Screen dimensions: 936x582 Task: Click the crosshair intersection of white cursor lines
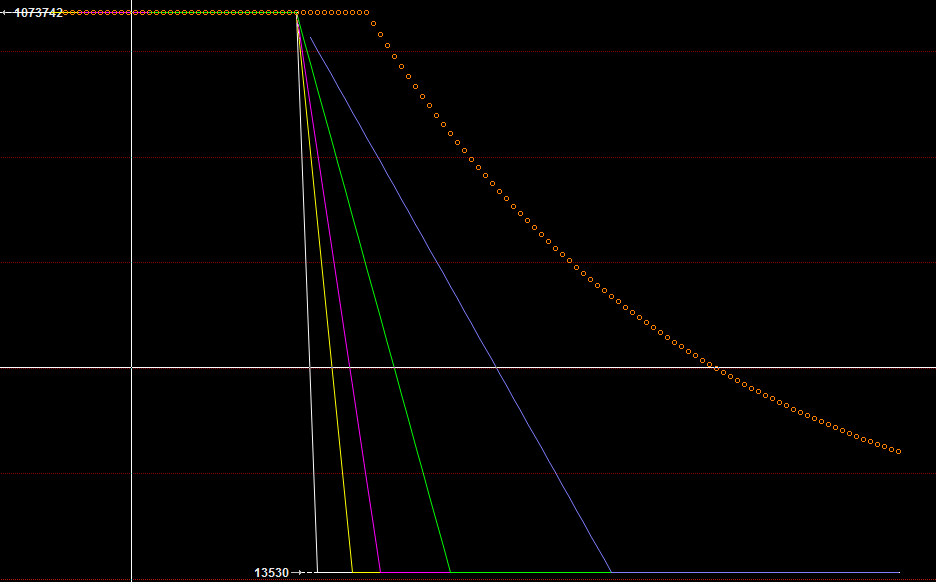(131, 367)
